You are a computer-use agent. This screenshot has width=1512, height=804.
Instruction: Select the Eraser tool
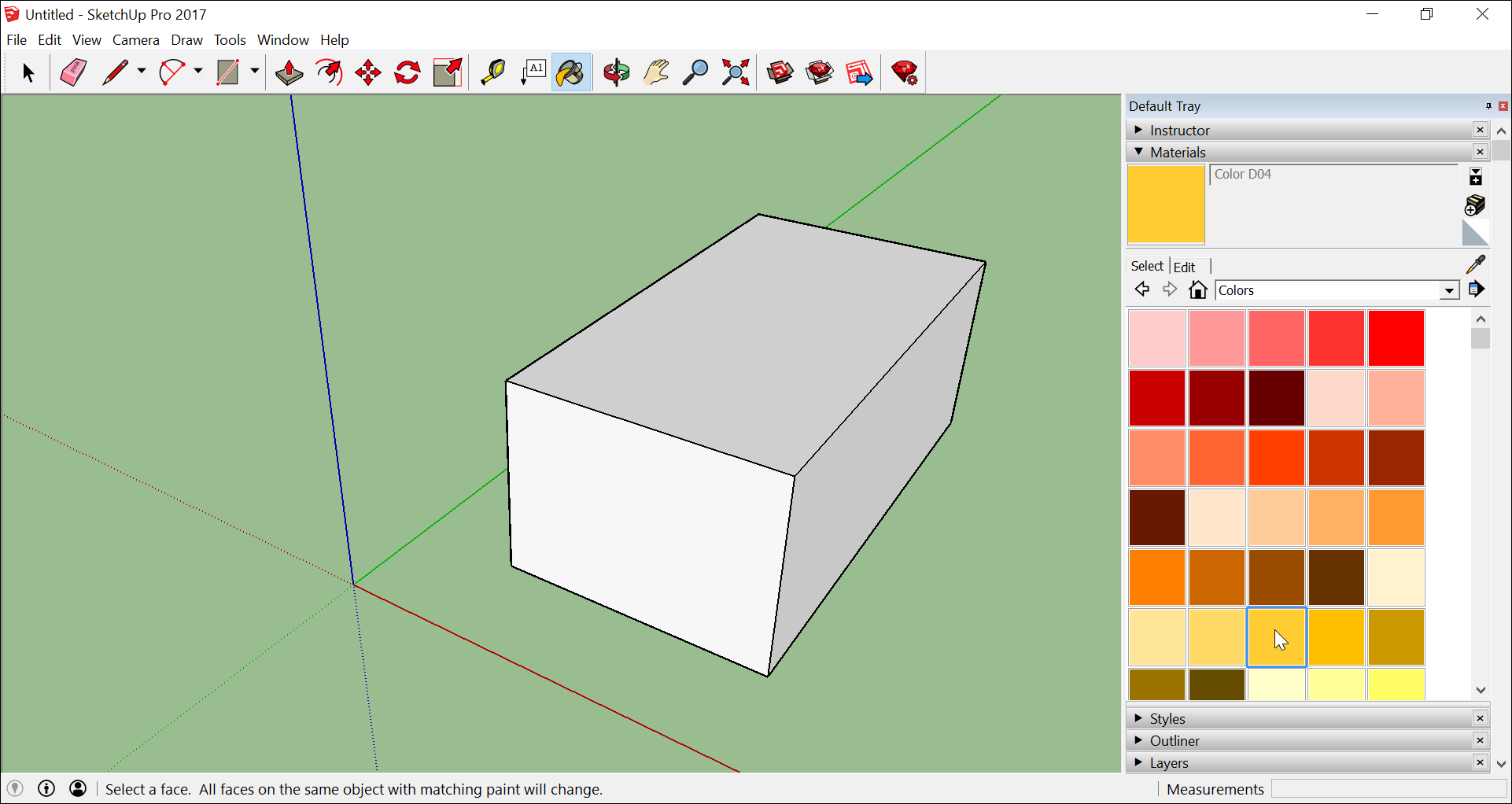[x=72, y=72]
